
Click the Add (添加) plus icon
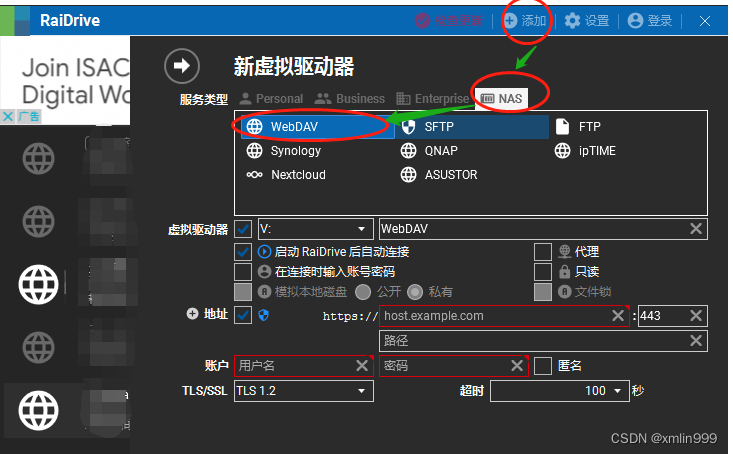pyautogui.click(x=510, y=21)
